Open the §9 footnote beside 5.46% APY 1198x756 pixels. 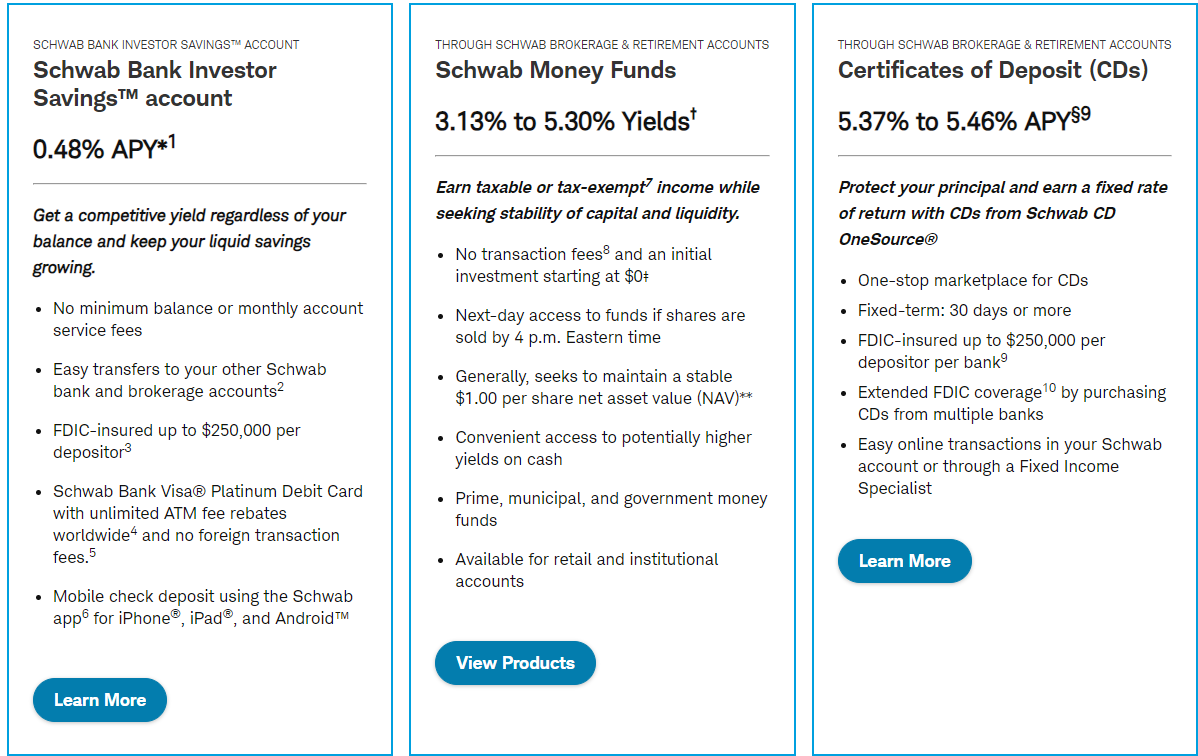(1081, 115)
